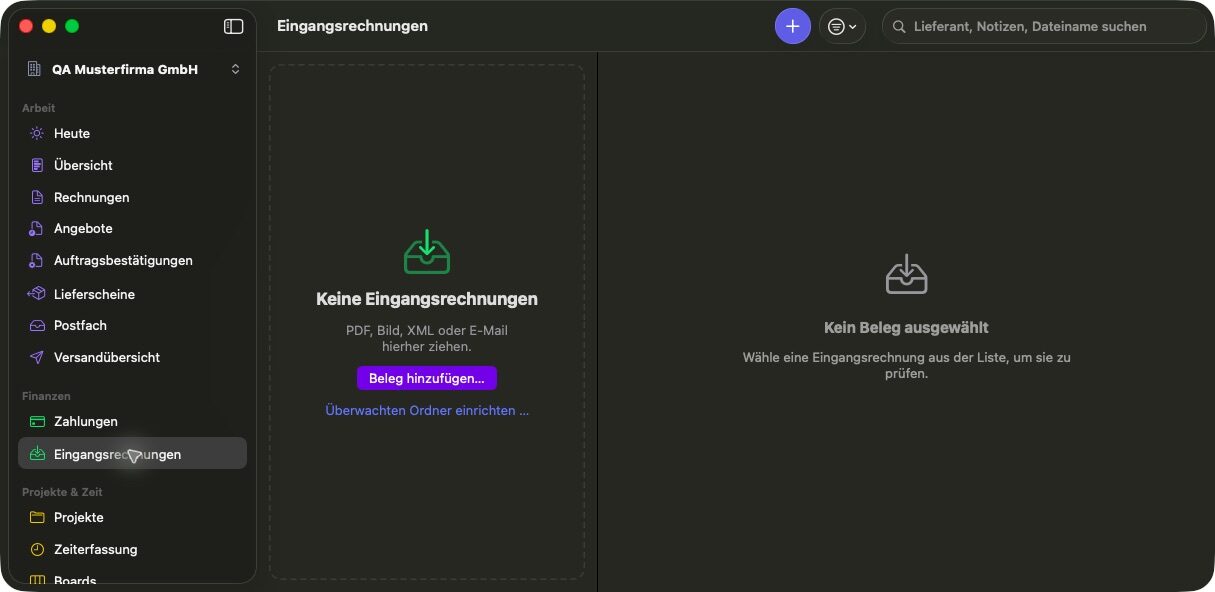1215x592 pixels.
Task: Toggle the sidebar visibility icon
Action: 233,27
